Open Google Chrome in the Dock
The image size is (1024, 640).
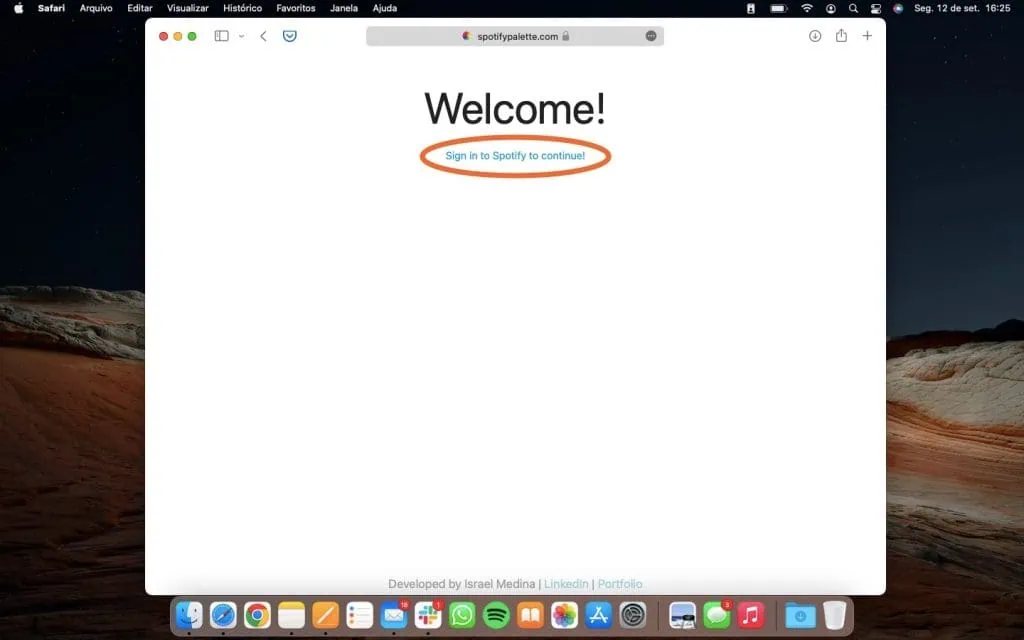(x=257, y=615)
